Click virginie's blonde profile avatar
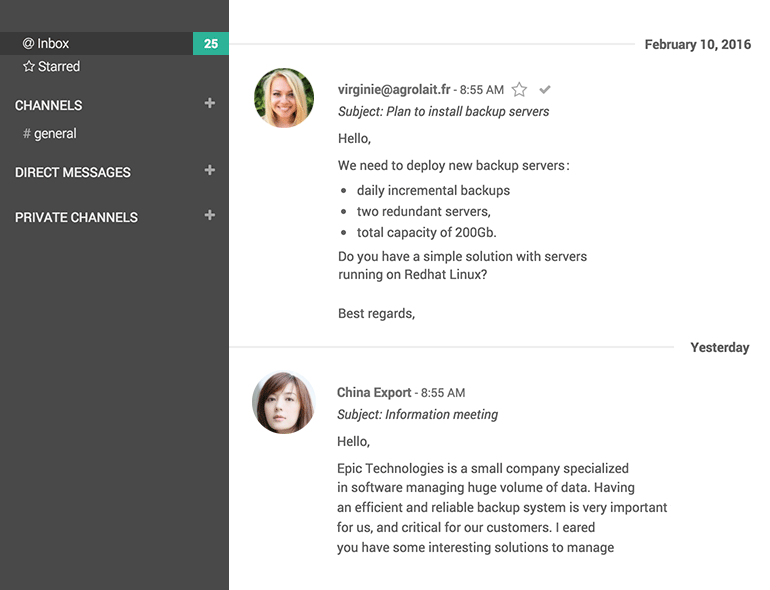Image resolution: width=770 pixels, height=590 pixels. pyautogui.click(x=284, y=98)
